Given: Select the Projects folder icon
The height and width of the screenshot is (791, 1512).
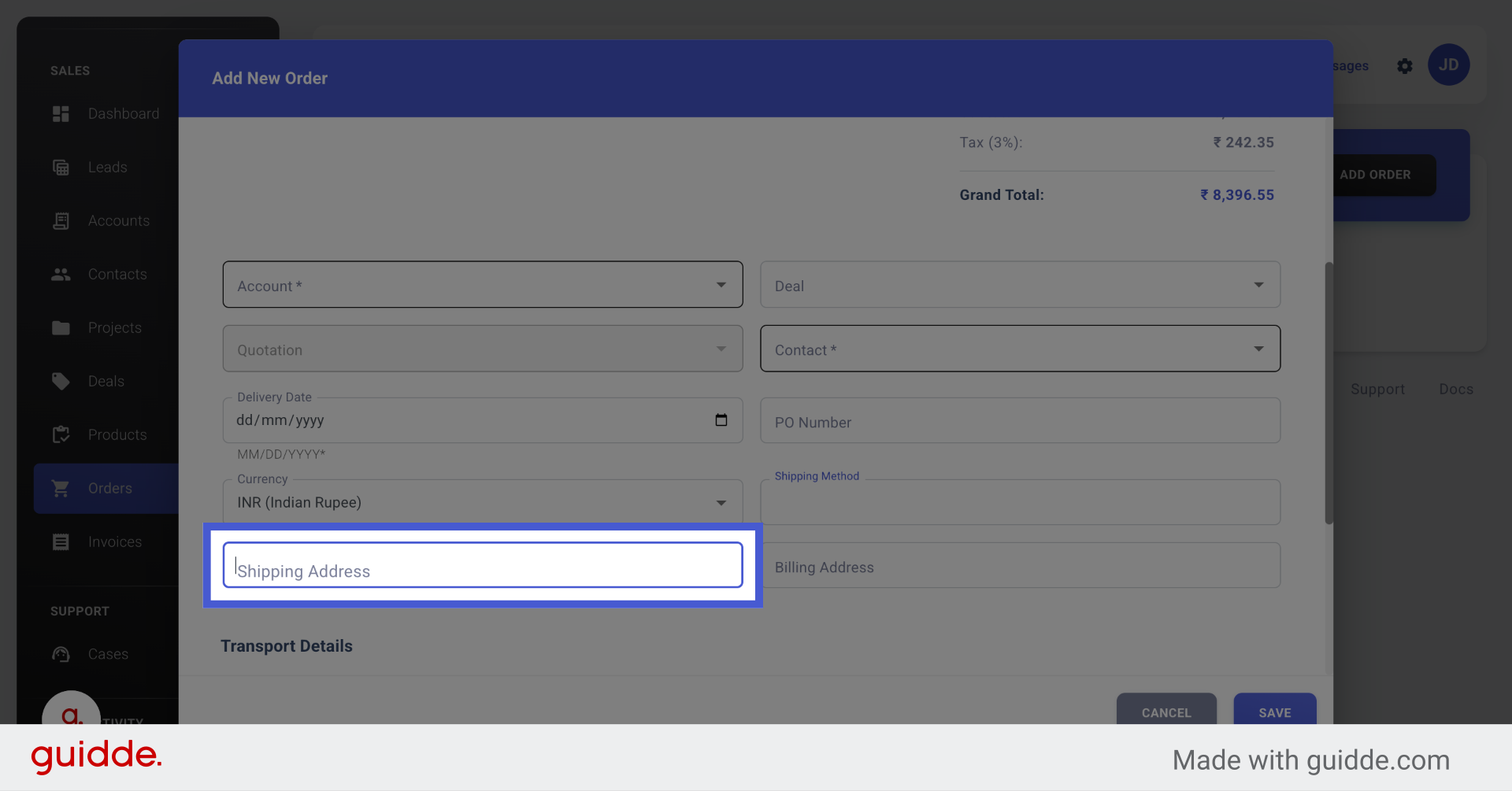Looking at the screenshot, I should [61, 327].
